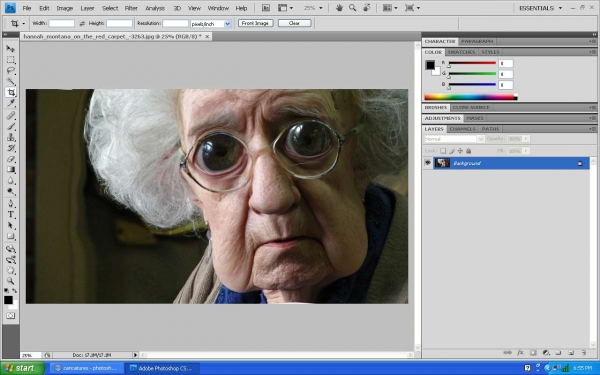
Task: Open the Image menu
Action: click(64, 8)
